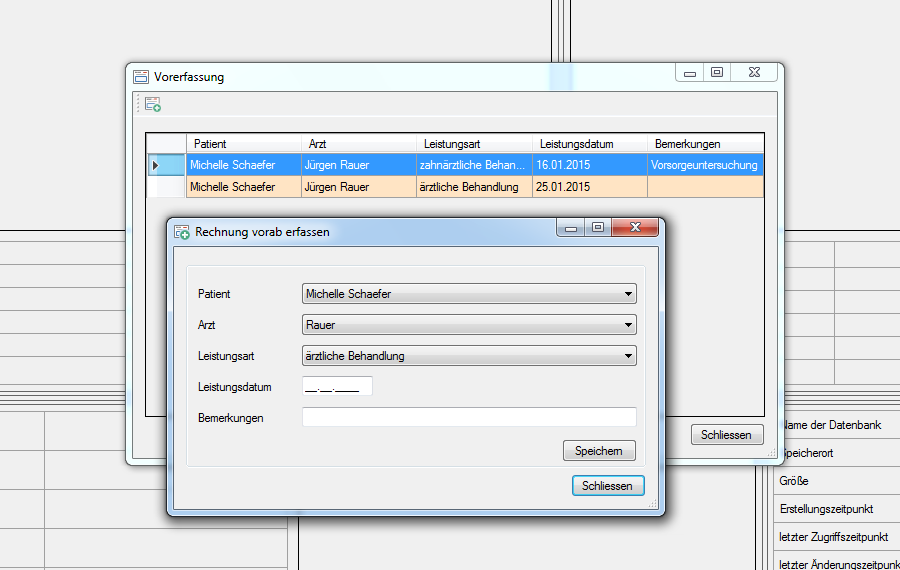Maximize the Rechnung vorab erfassen dialog
900x570 pixels.
click(x=598, y=229)
